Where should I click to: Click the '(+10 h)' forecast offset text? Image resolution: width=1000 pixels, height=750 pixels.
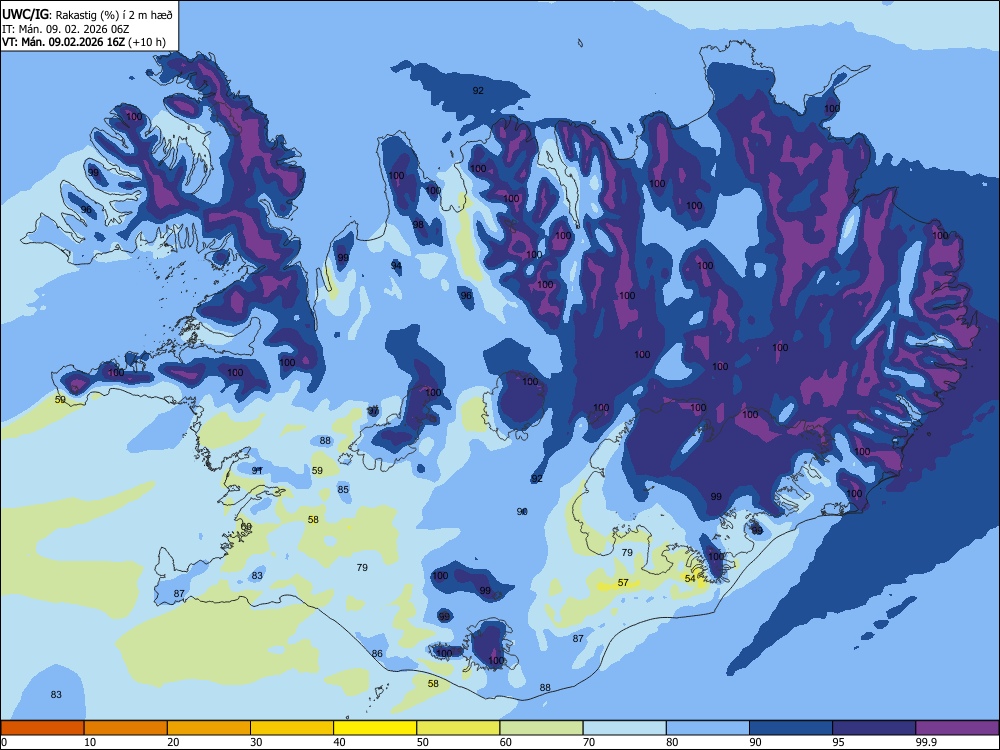click(x=147, y=42)
